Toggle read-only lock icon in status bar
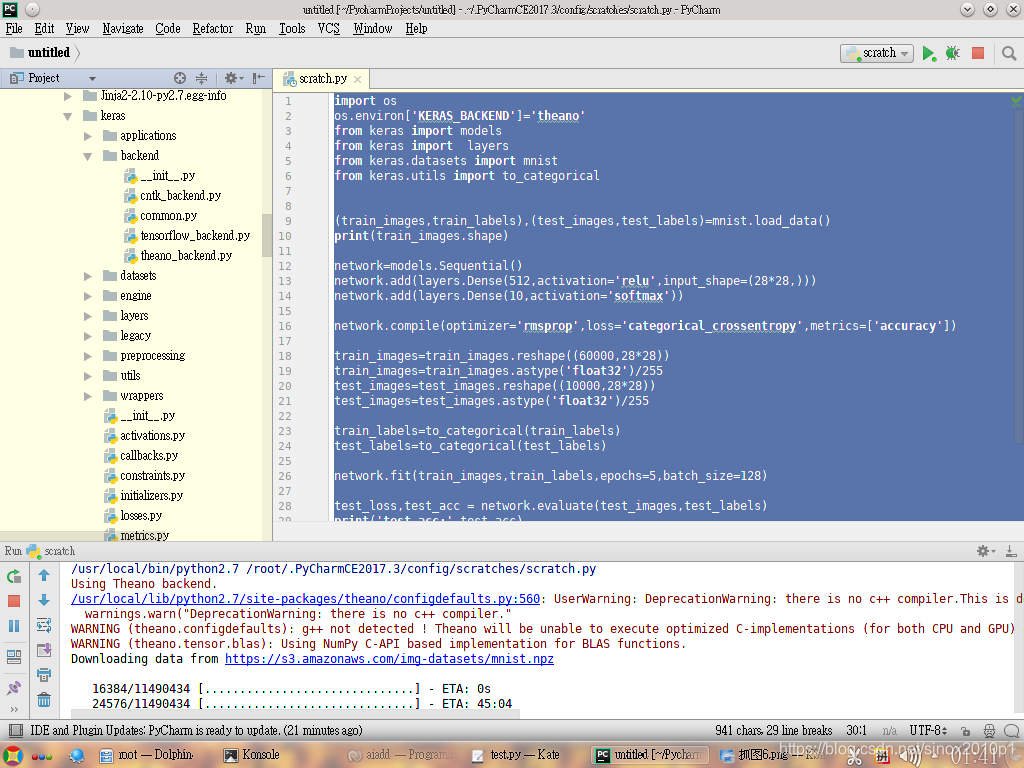This screenshot has width=1024, height=768. pyautogui.click(x=965, y=731)
